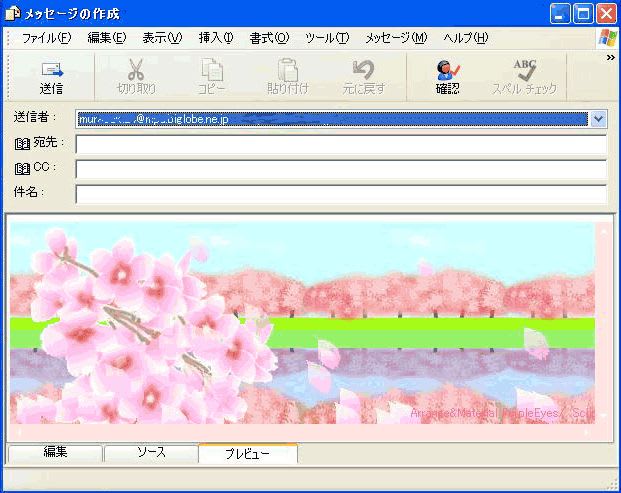Click into the 宛先 recipient field
Image resolution: width=621 pixels, height=493 pixels.
click(x=340, y=145)
